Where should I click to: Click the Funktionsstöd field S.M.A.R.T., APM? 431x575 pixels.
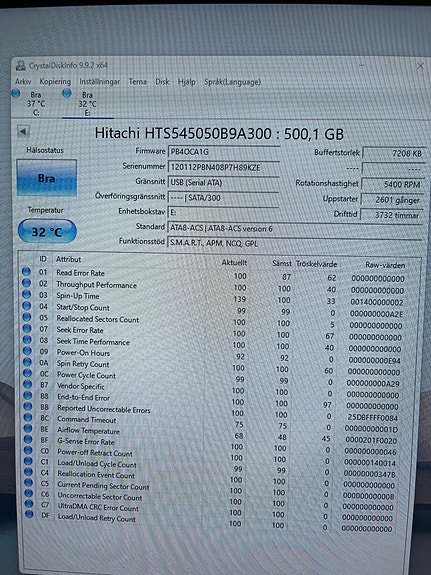click(x=295, y=243)
